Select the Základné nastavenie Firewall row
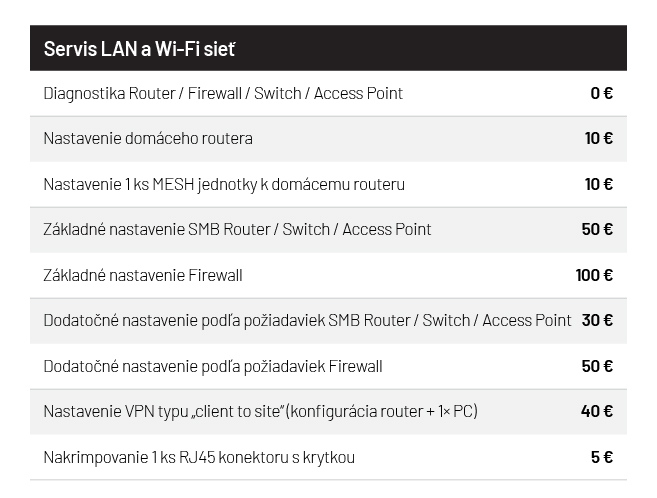The height and width of the screenshot is (498, 657). pyautogui.click(x=328, y=275)
